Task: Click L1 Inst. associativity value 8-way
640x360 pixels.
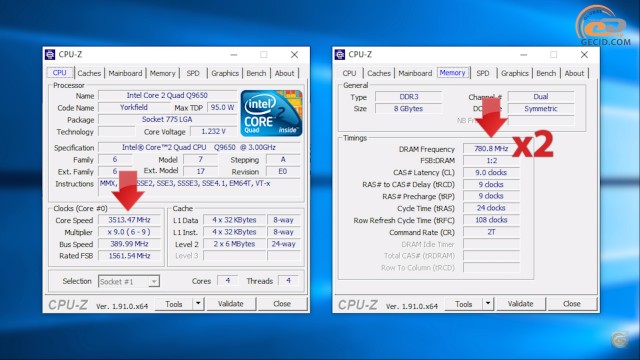Action: 284,232
